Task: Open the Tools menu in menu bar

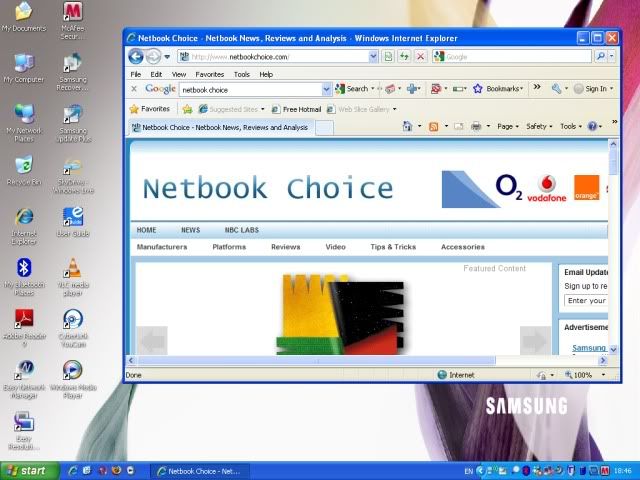Action: (242, 74)
